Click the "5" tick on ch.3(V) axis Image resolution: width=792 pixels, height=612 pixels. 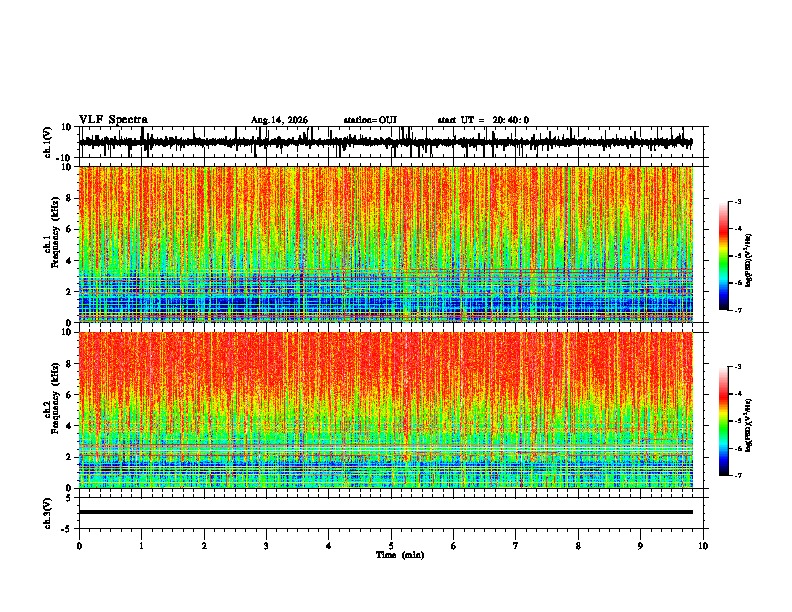tap(69, 497)
